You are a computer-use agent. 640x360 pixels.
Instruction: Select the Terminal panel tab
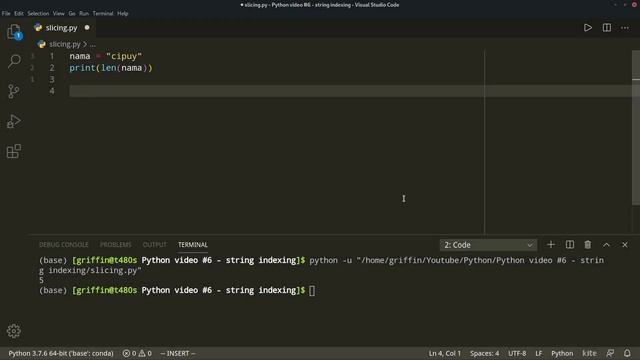coord(193,244)
